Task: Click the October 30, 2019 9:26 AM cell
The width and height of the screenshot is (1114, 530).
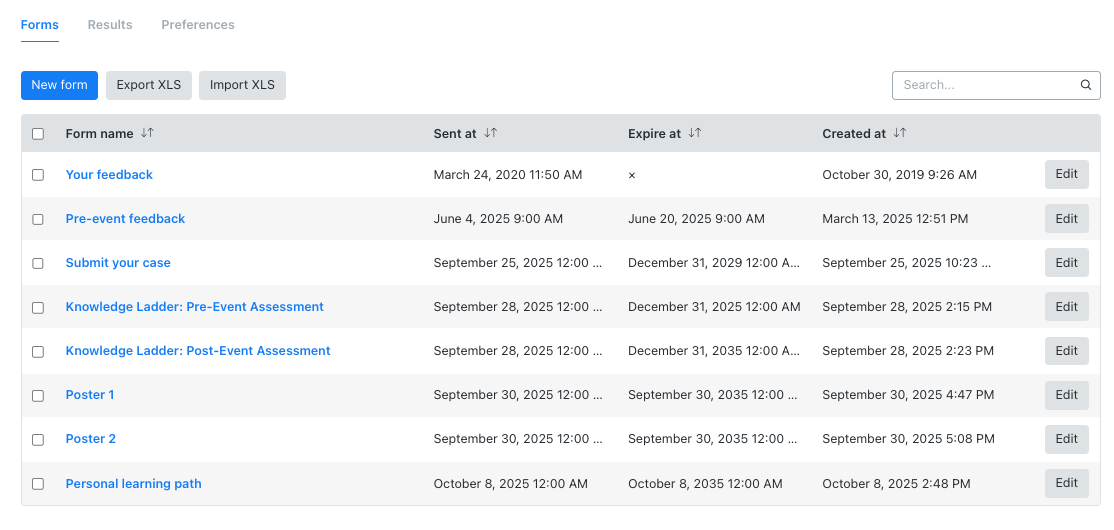Action: 899,175
